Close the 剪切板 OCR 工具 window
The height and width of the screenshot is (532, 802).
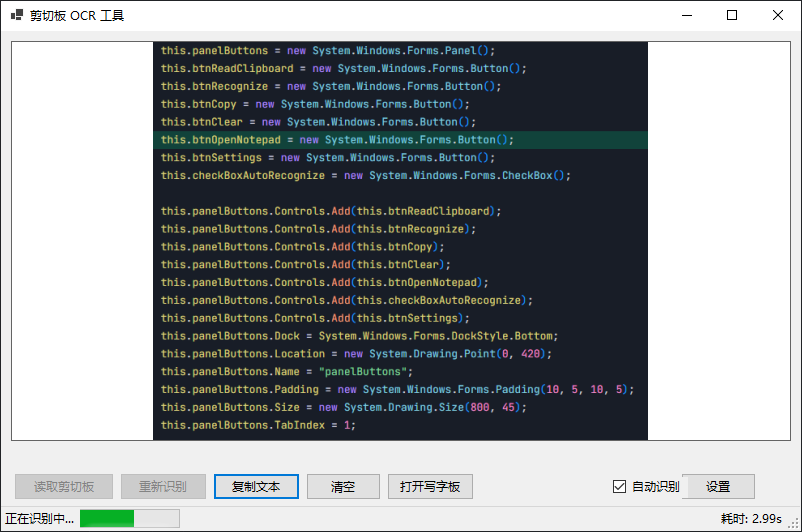778,16
